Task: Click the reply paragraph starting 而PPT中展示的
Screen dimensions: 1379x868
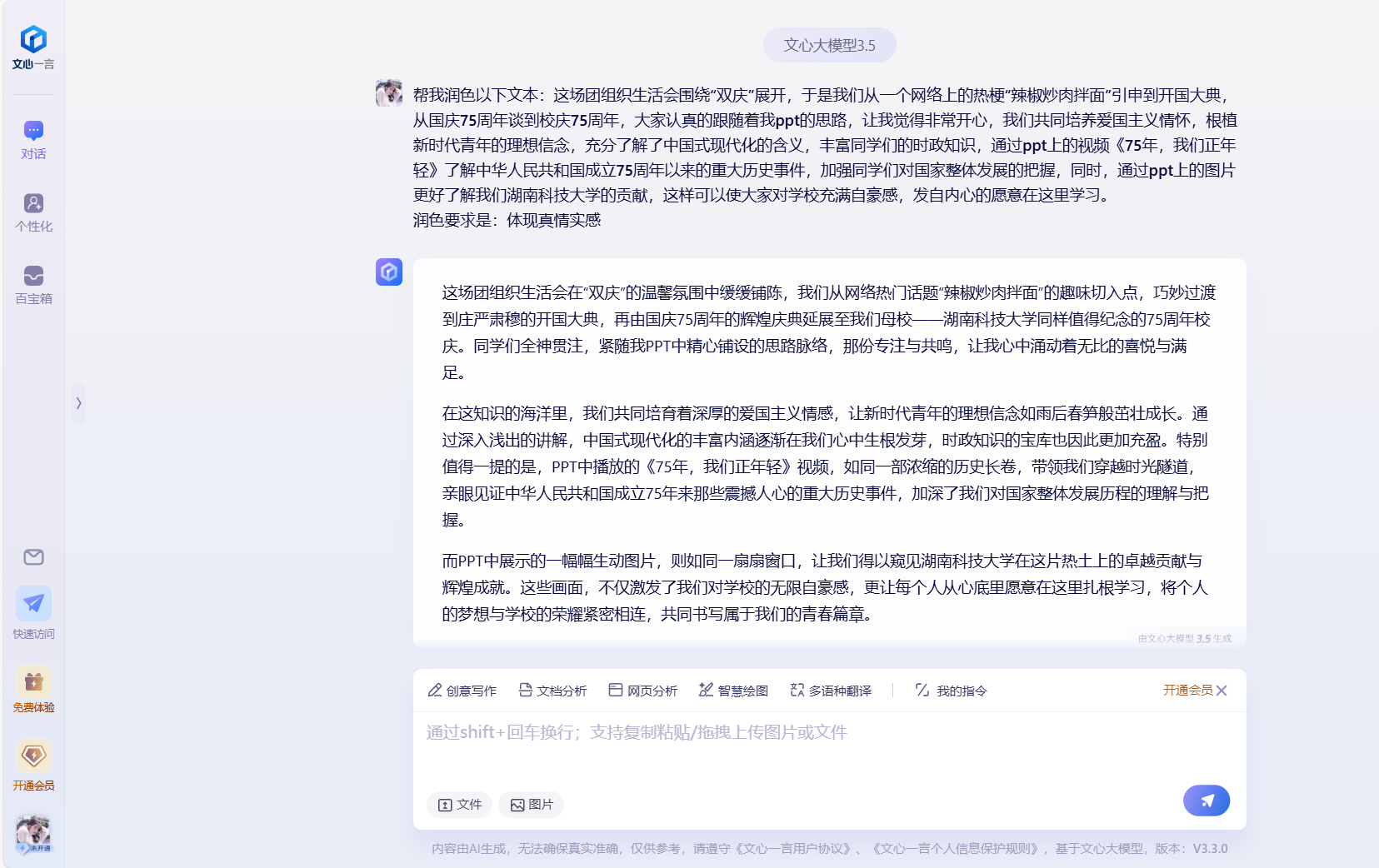Action: (x=825, y=587)
